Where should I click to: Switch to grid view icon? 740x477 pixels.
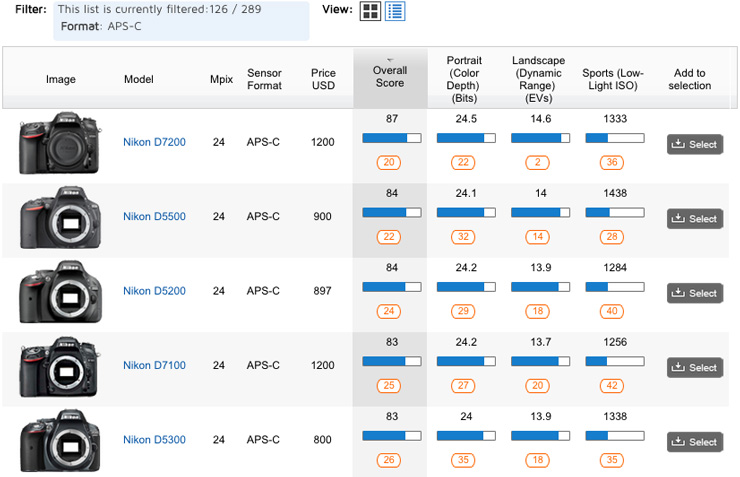click(371, 11)
